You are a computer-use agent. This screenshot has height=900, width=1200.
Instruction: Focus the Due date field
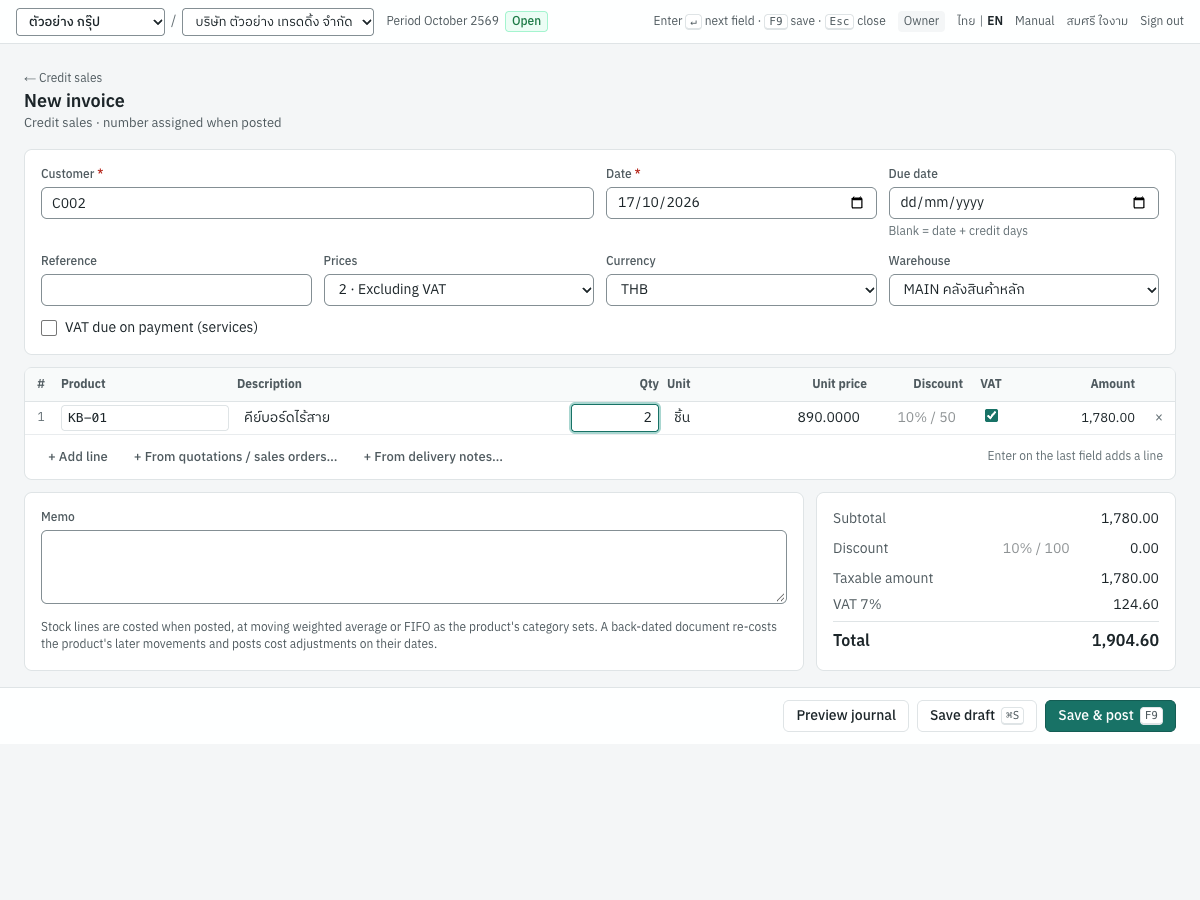[1024, 203]
